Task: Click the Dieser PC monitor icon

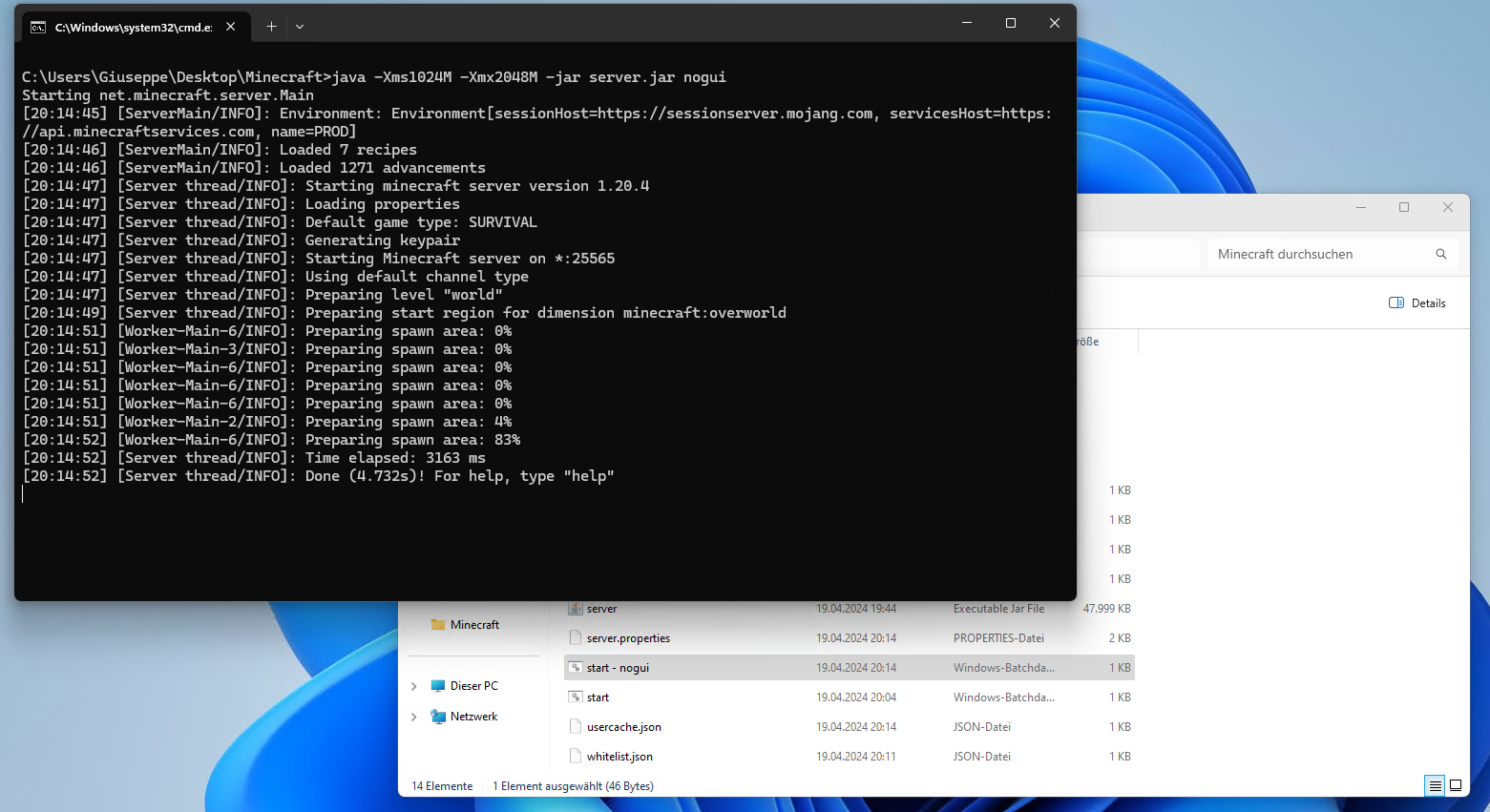Action: [x=438, y=686]
